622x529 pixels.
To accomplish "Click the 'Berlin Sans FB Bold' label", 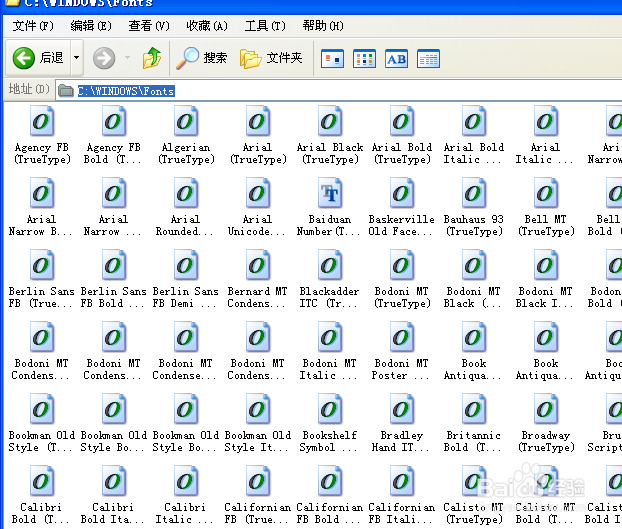I will coord(114,297).
